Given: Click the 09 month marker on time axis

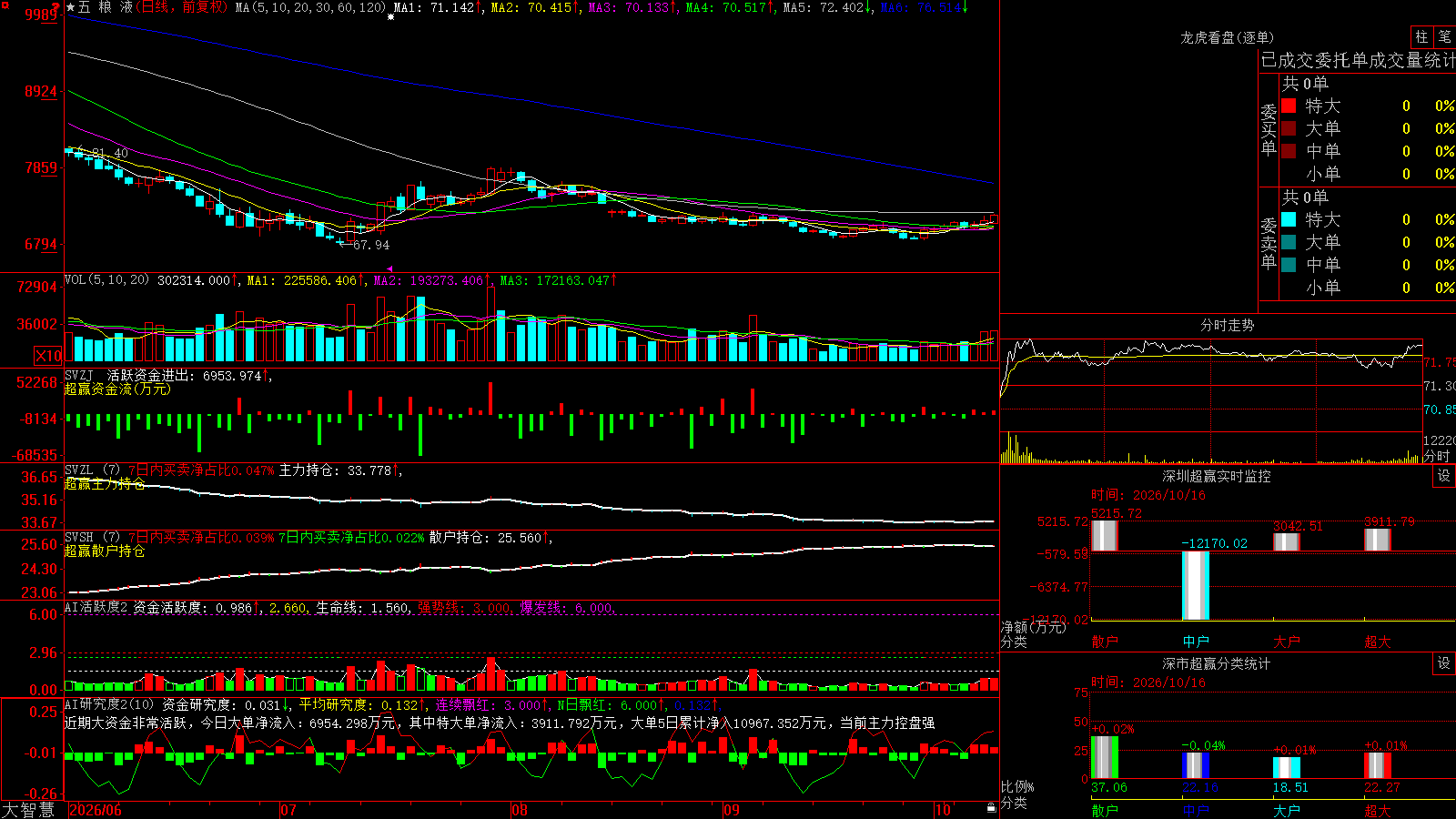Looking at the screenshot, I should [x=732, y=810].
